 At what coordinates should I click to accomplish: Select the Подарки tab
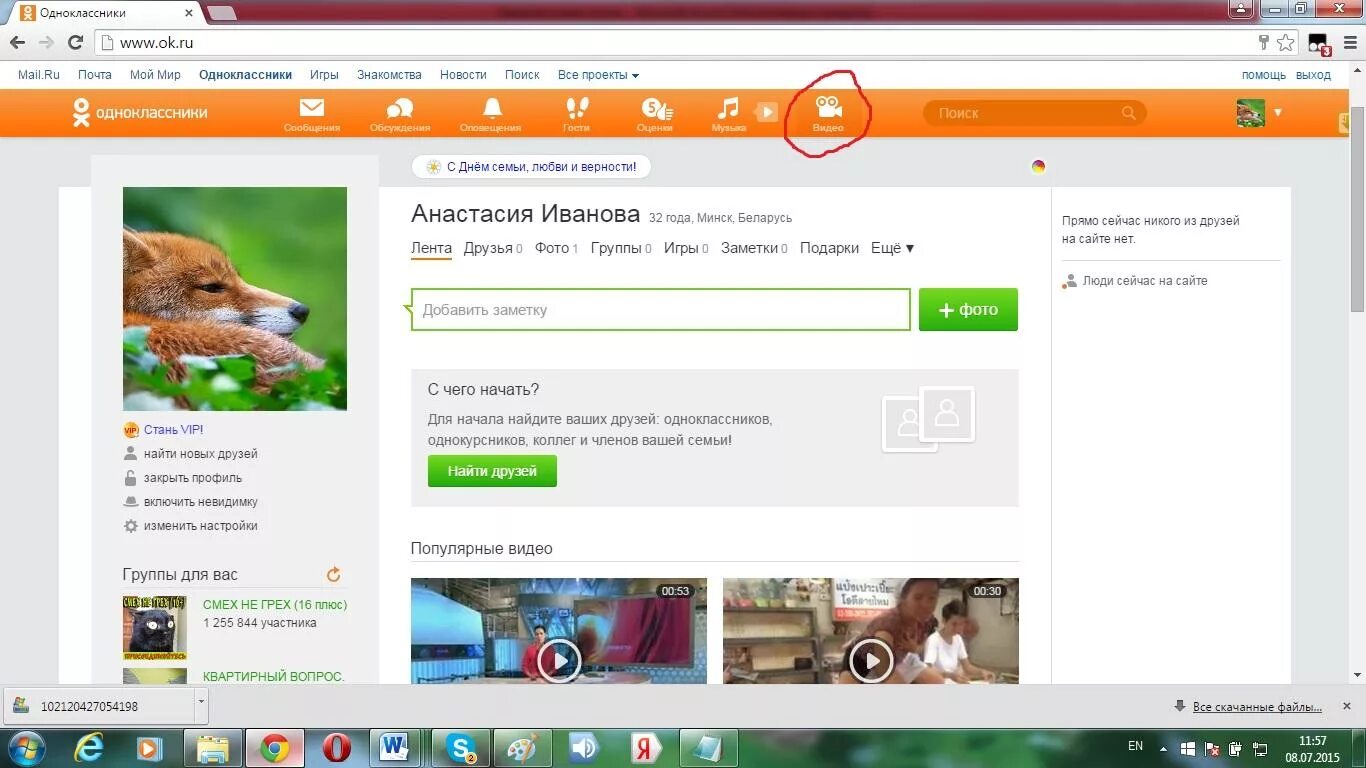coord(829,248)
